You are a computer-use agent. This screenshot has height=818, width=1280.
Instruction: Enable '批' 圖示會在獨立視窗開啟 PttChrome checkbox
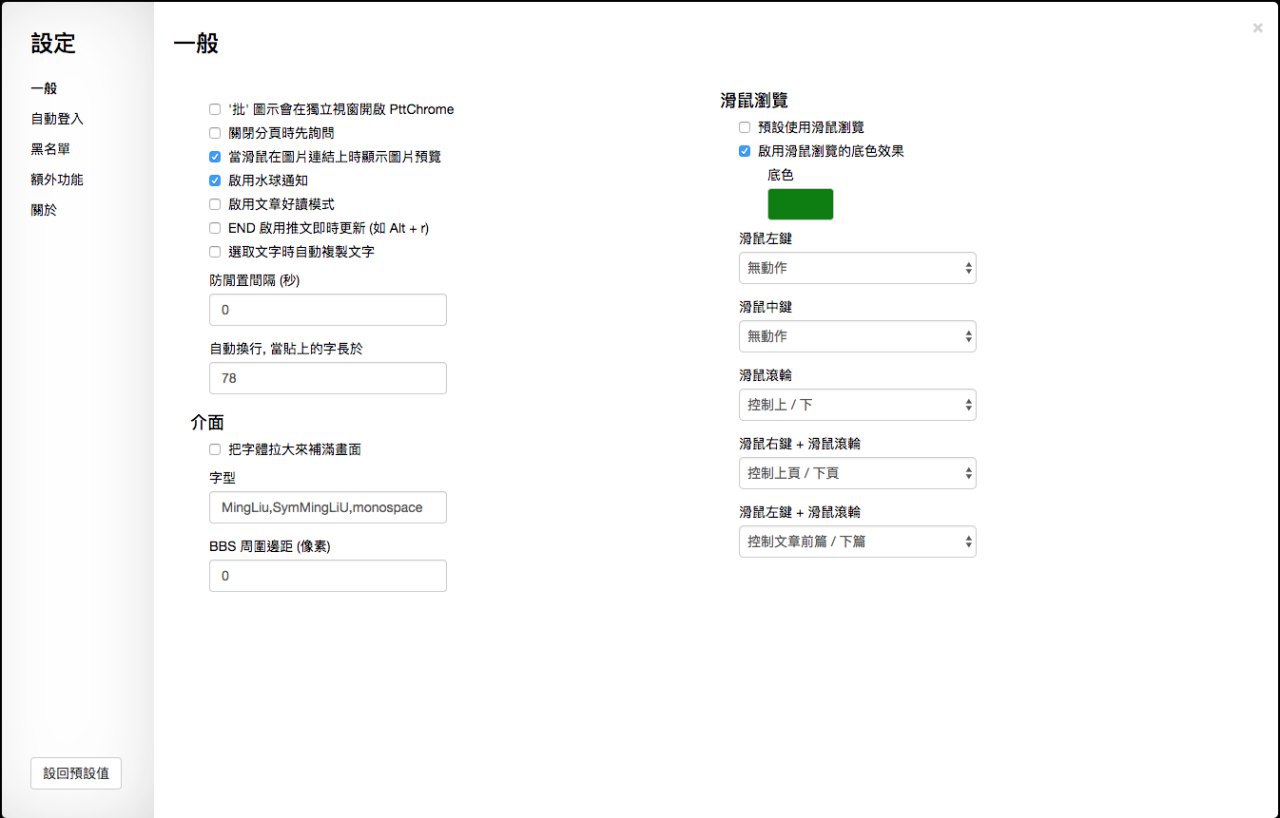point(215,109)
